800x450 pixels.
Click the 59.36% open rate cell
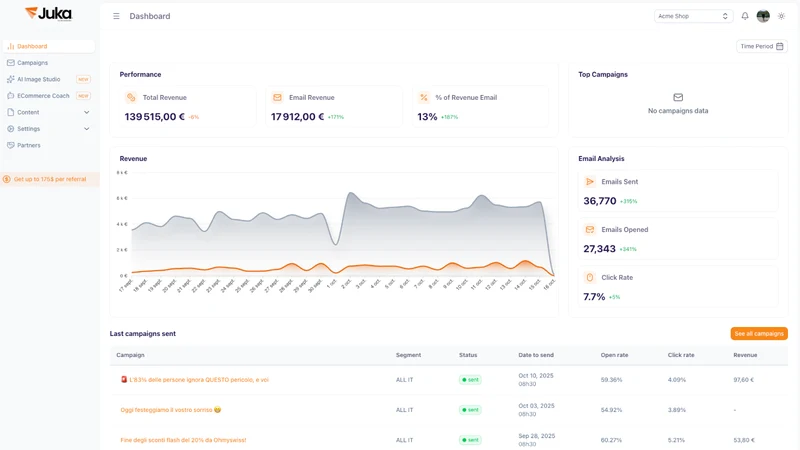point(611,380)
